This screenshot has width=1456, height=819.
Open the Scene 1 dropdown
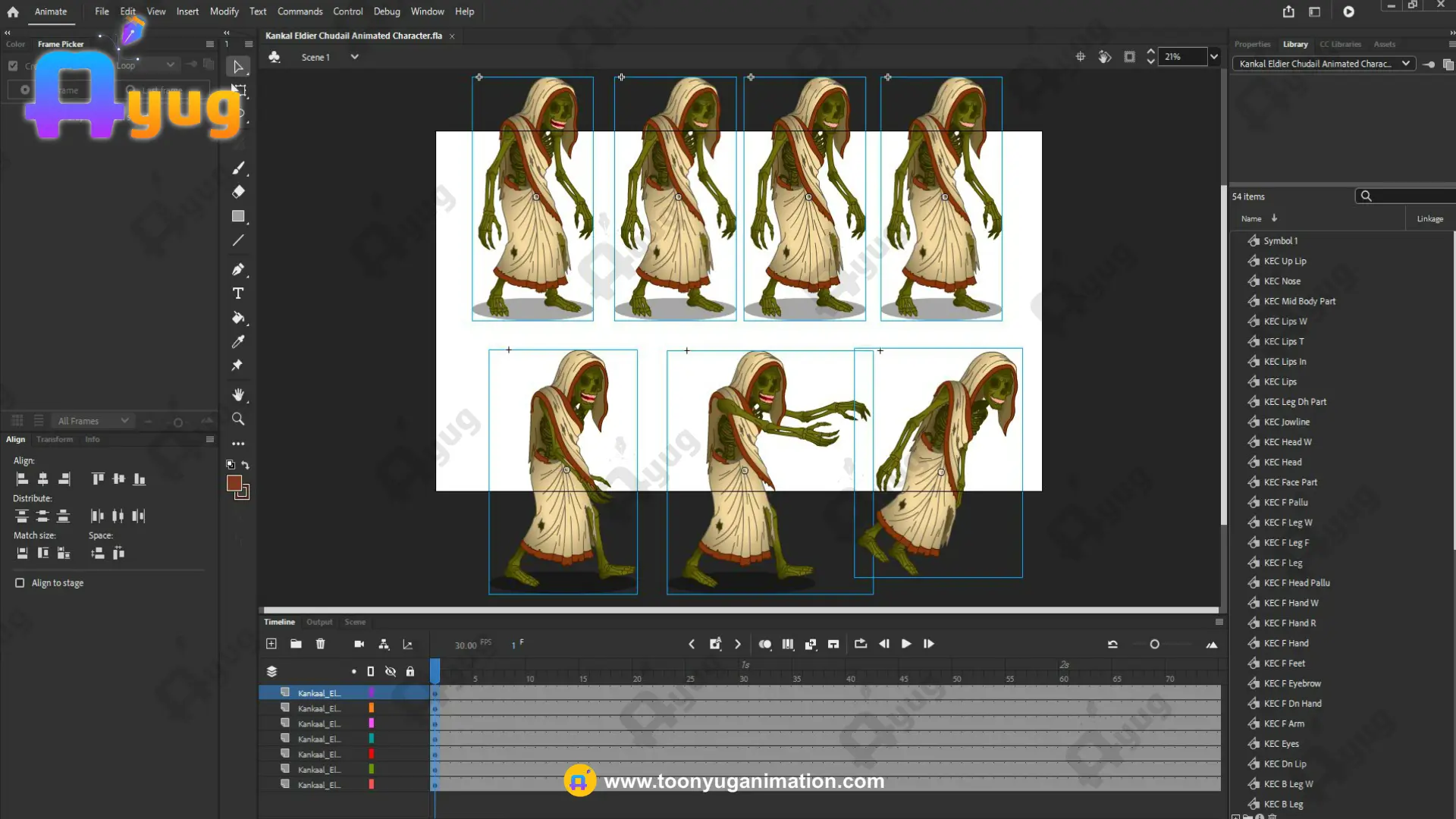(354, 57)
